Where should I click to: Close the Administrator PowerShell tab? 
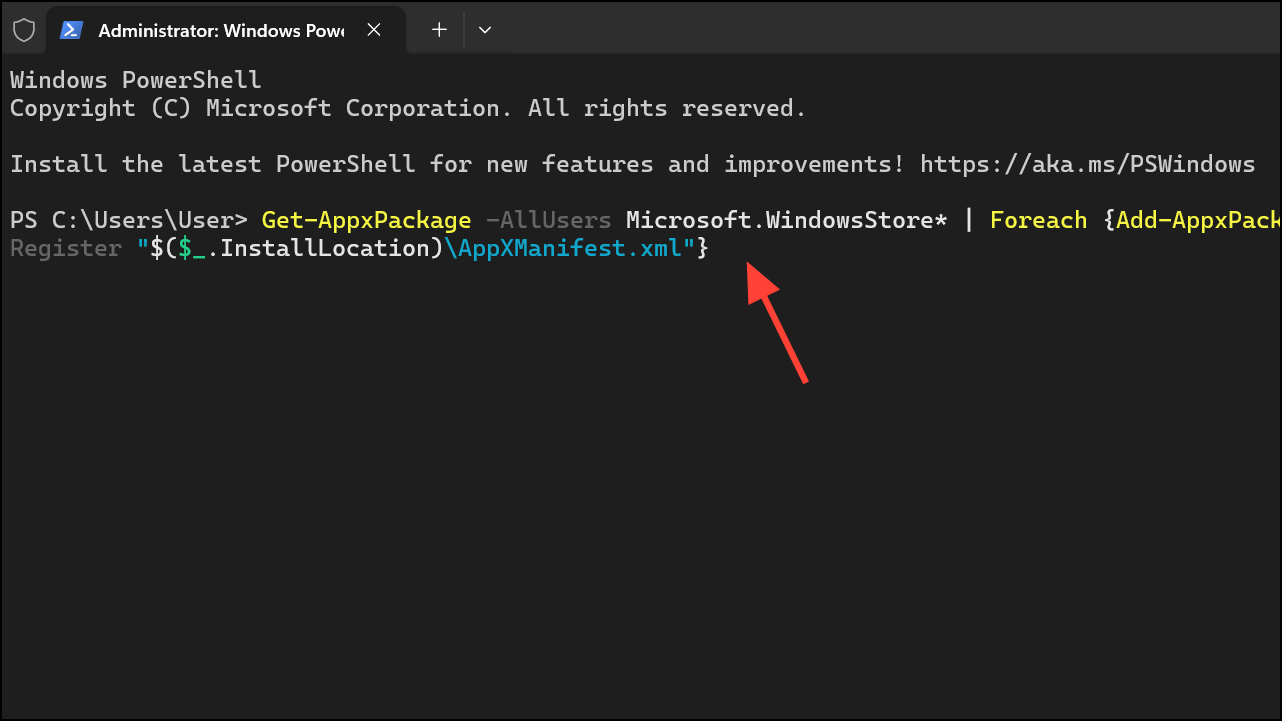pyautogui.click(x=374, y=30)
